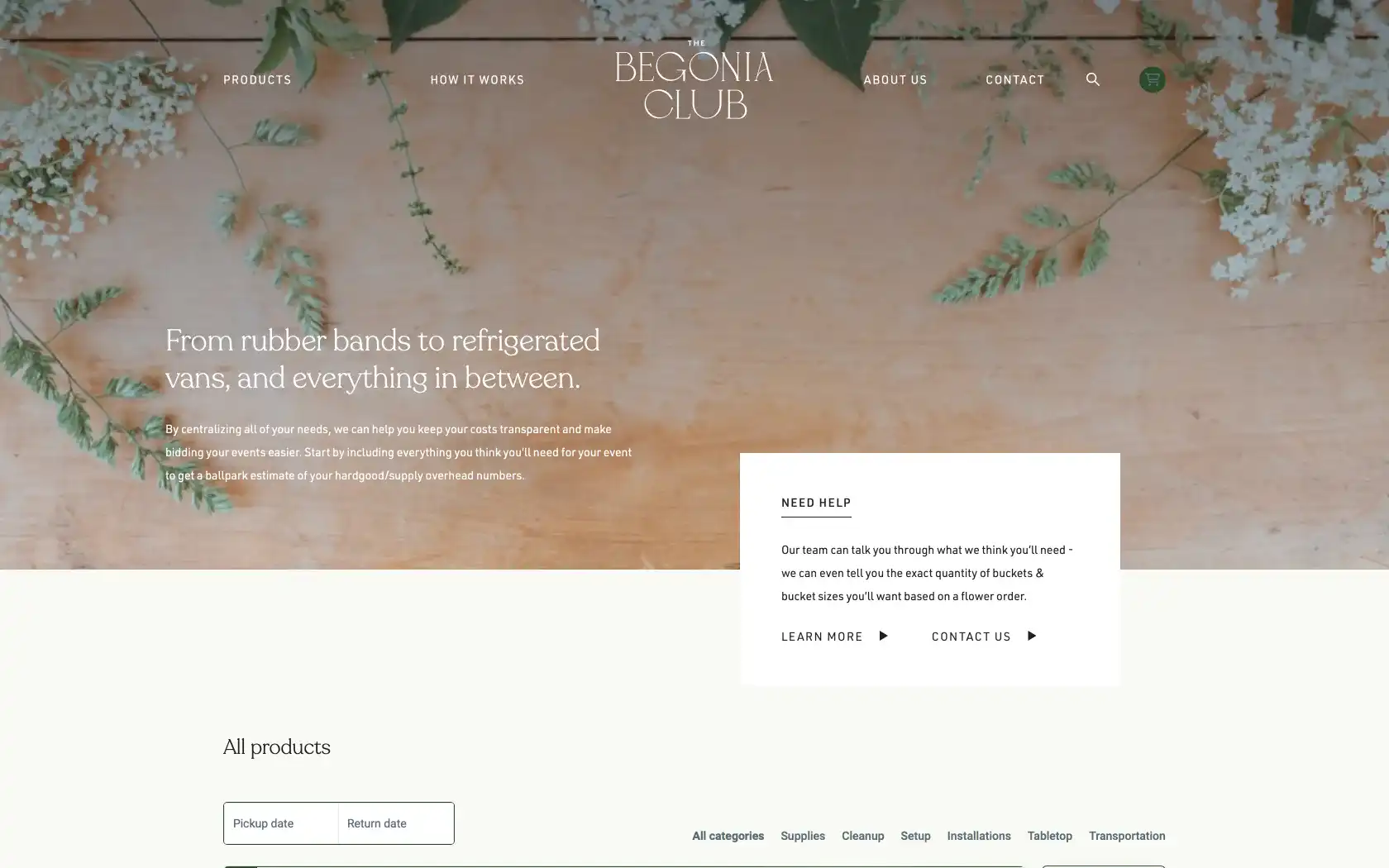
Task: Filter products by Supplies
Action: (803, 836)
